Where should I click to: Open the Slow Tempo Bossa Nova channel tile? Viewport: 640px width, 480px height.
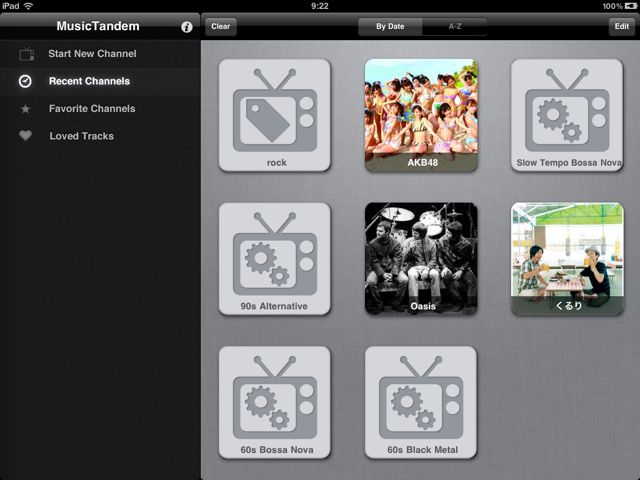[x=567, y=115]
